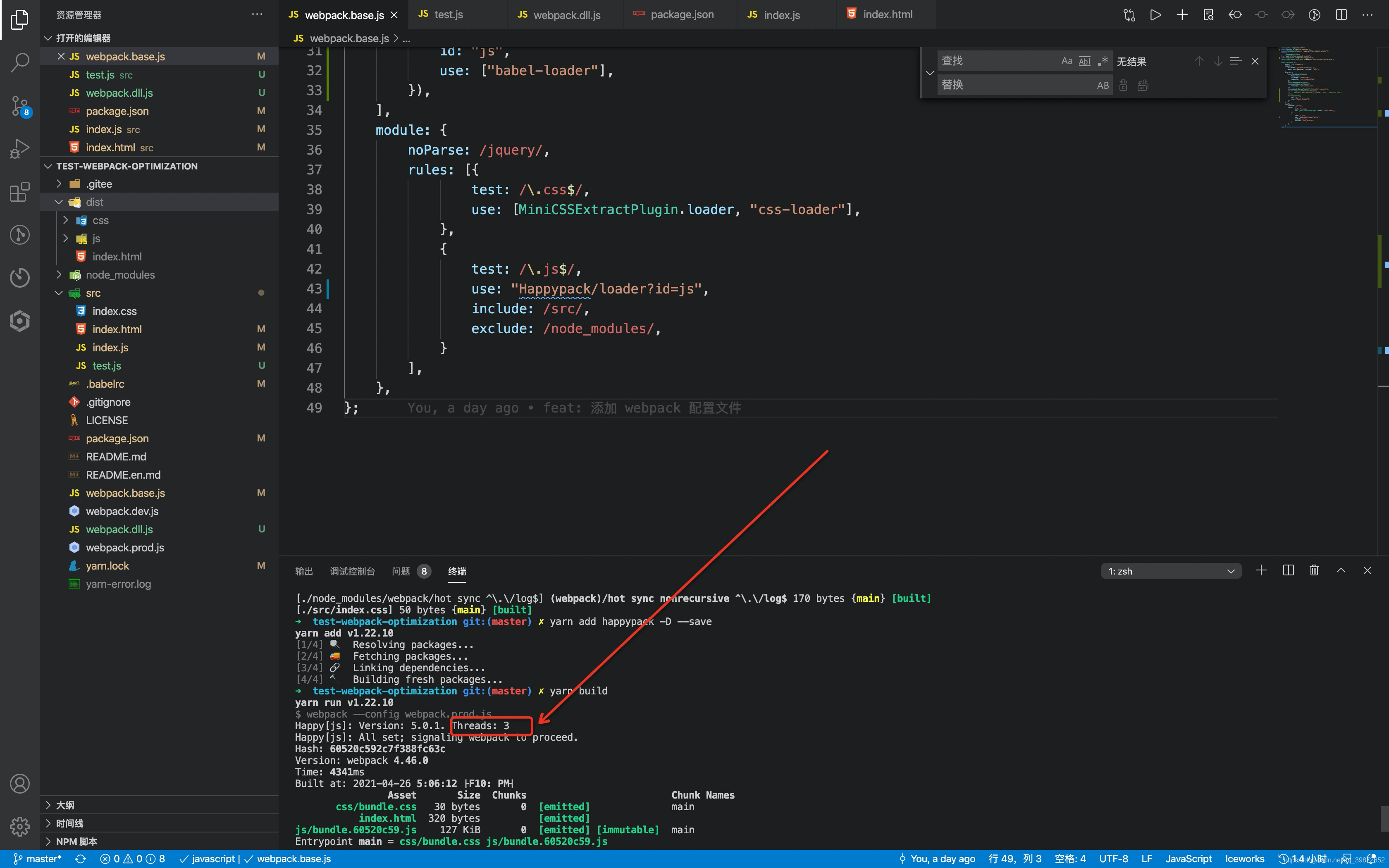Click line 49 column 3 position indicator
The width and height of the screenshot is (1389, 868).
(x=1015, y=859)
